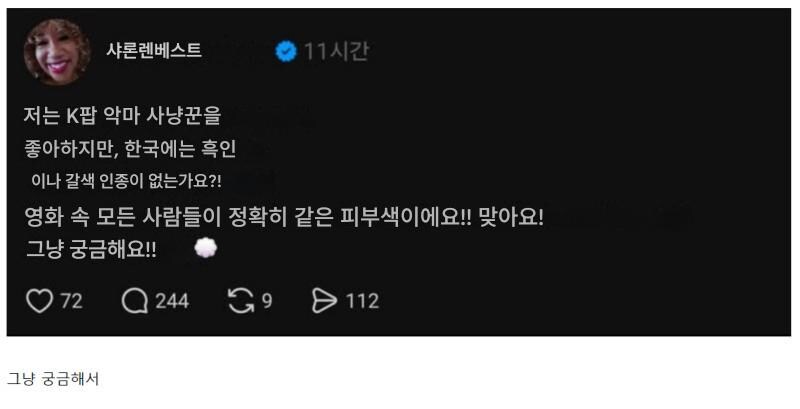Click the blue verified badge
This screenshot has height=409, width=800.
click(x=286, y=51)
